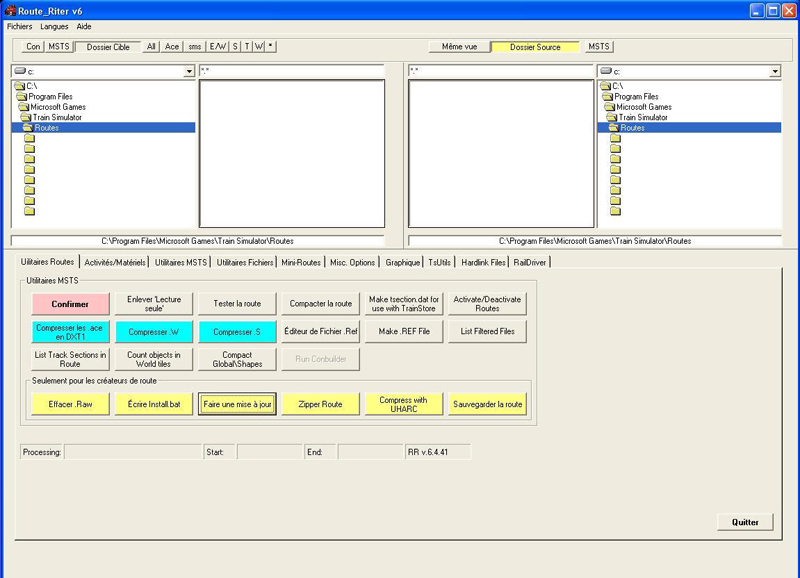This screenshot has height=578, width=800.
Task: Switch to Utilitaires MSTS tab
Action: coord(181,262)
